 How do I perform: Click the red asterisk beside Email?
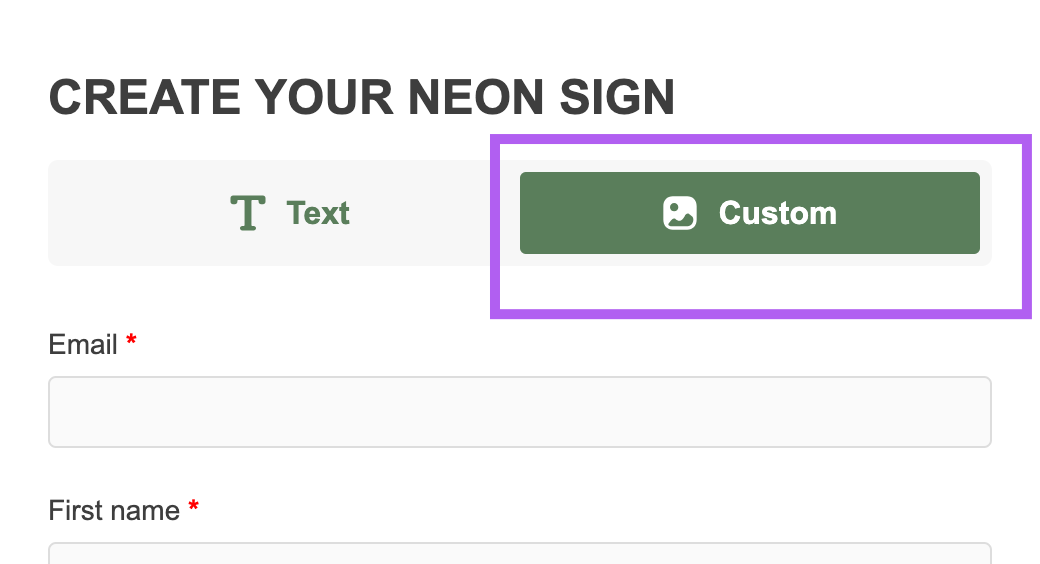pos(131,342)
